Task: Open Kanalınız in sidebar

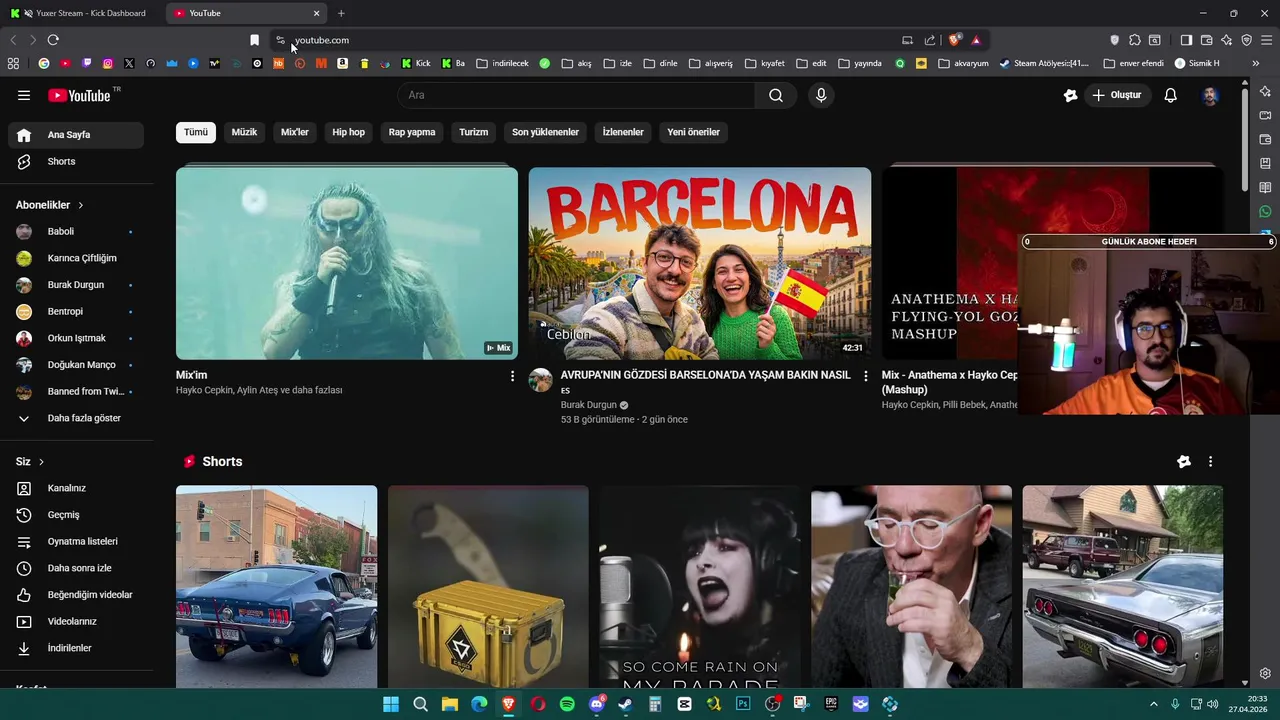Action: 76,488
